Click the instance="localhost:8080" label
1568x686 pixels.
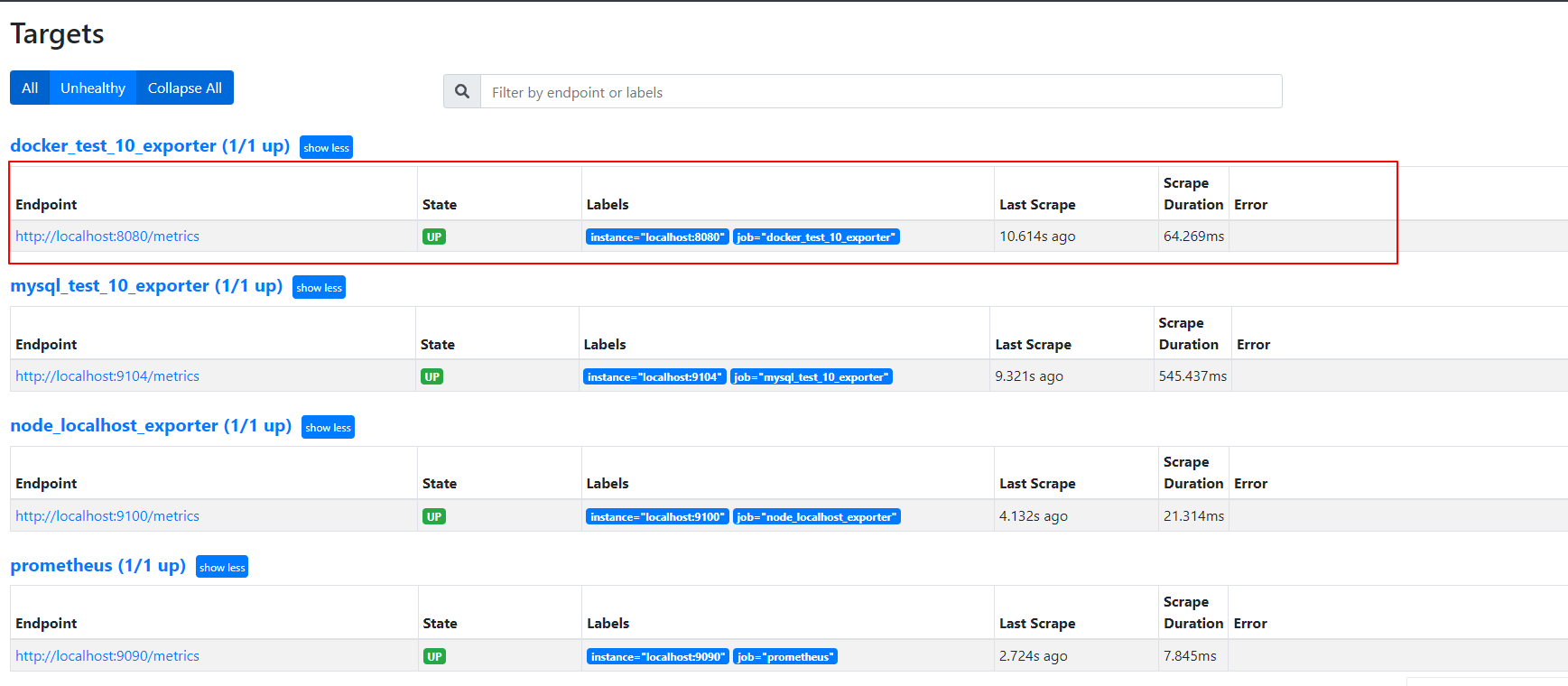point(657,236)
